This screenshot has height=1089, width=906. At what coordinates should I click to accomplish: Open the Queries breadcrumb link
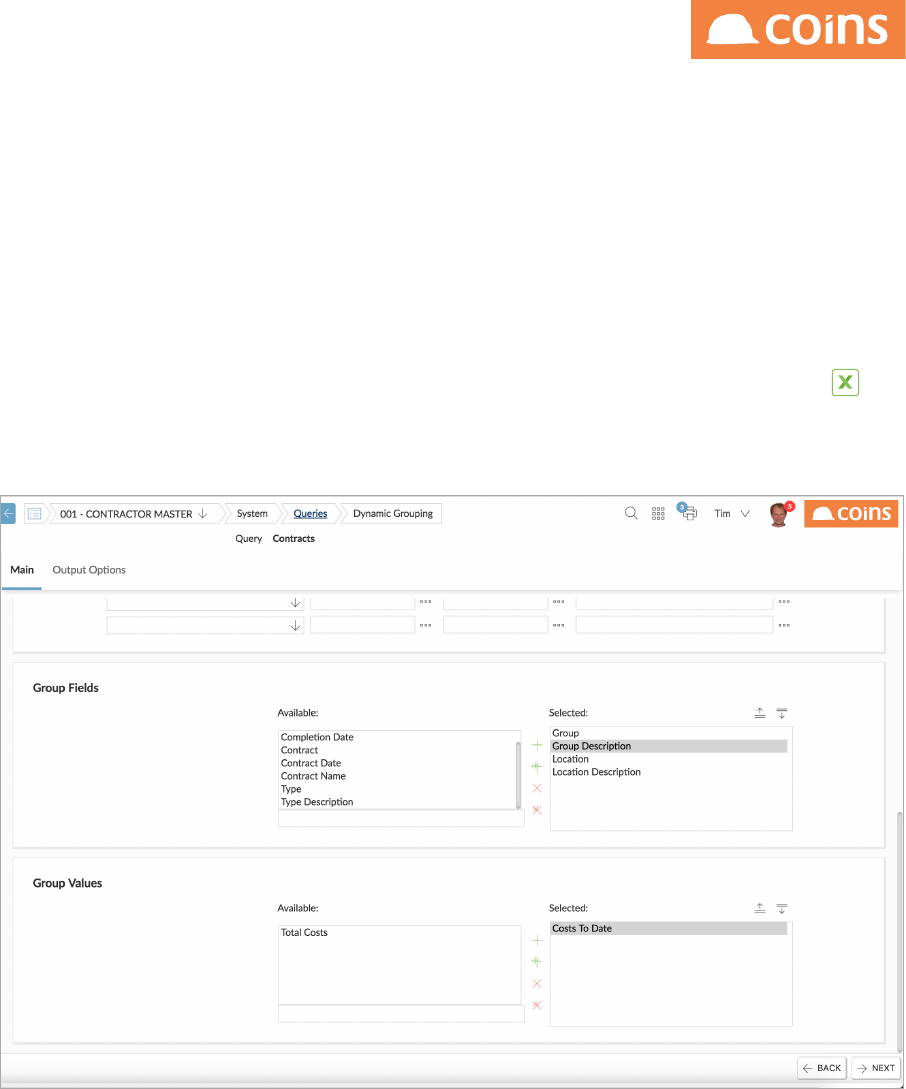(310, 514)
